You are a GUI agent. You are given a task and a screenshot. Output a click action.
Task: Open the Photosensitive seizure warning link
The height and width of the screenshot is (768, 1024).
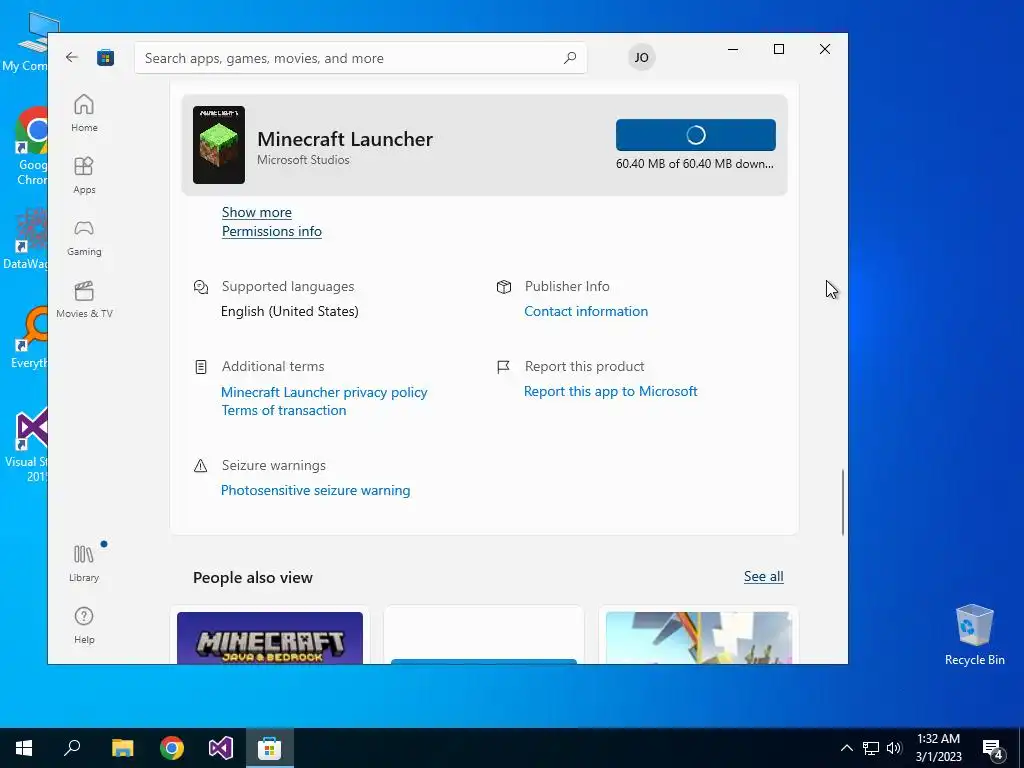(315, 490)
